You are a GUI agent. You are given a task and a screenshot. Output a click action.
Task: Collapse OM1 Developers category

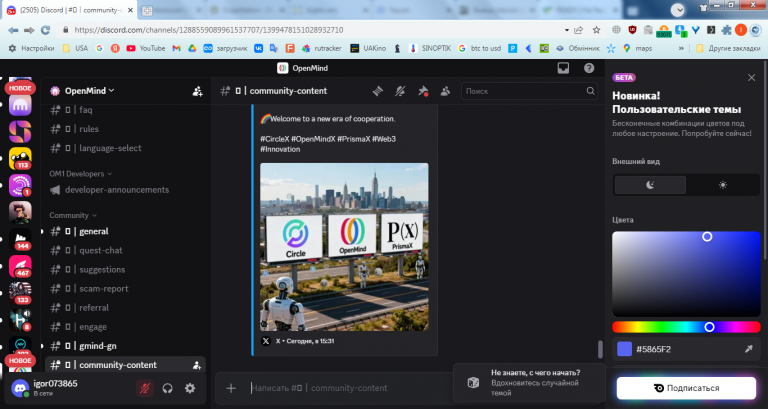click(80, 174)
